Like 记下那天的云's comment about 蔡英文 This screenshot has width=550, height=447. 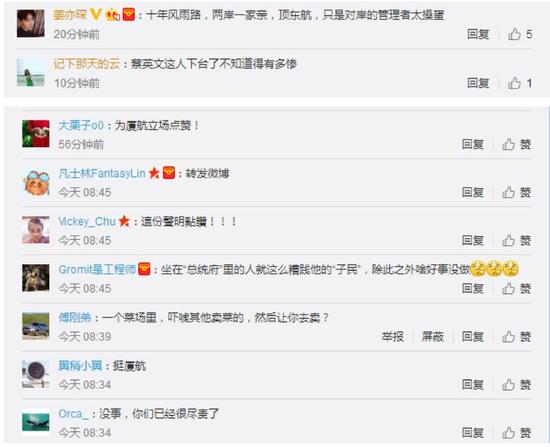(520, 83)
